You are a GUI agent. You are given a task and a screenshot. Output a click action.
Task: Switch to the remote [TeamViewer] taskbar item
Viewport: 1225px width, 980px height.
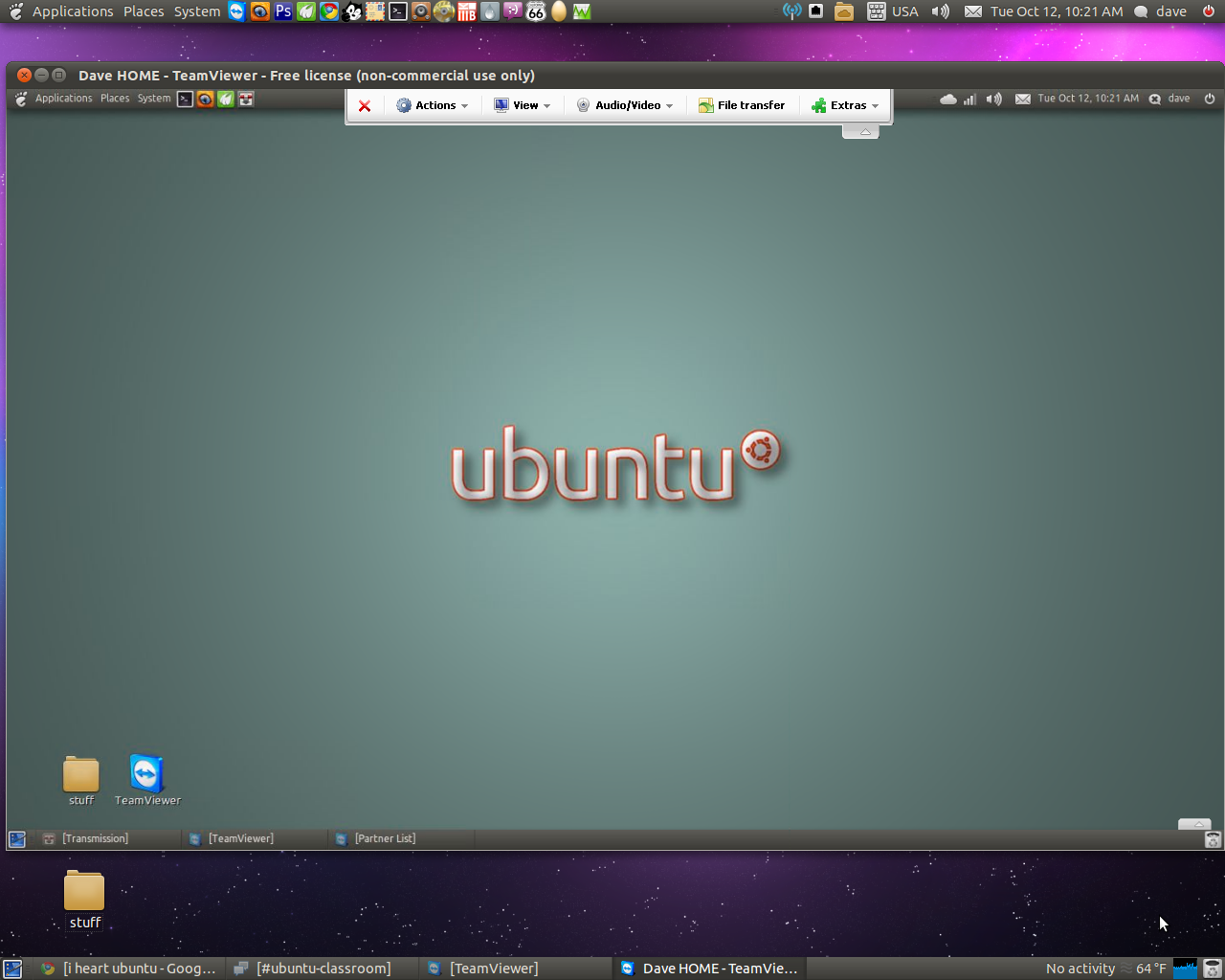pos(253,838)
